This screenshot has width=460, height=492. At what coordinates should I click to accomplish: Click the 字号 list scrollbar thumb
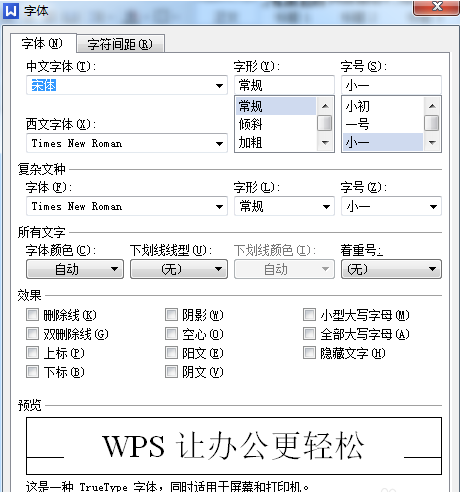point(432,123)
